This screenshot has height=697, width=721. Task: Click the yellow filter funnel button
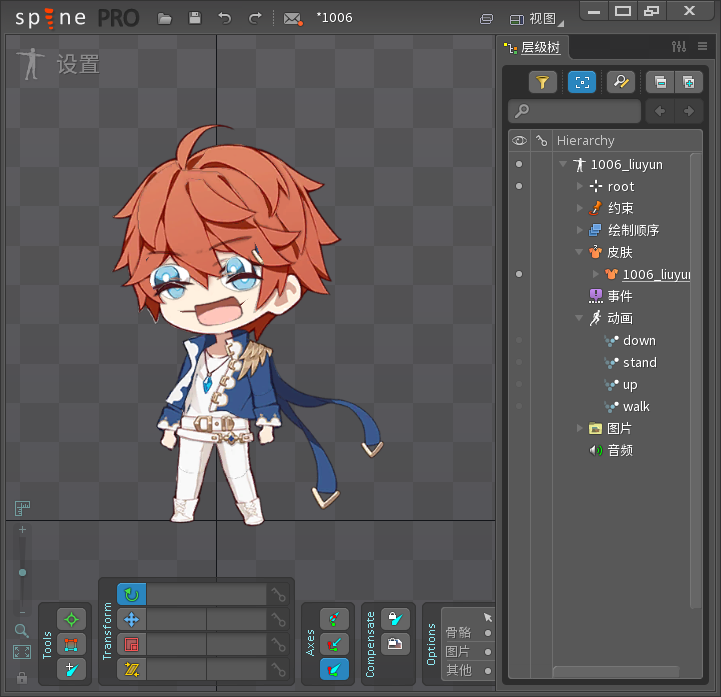tap(543, 82)
